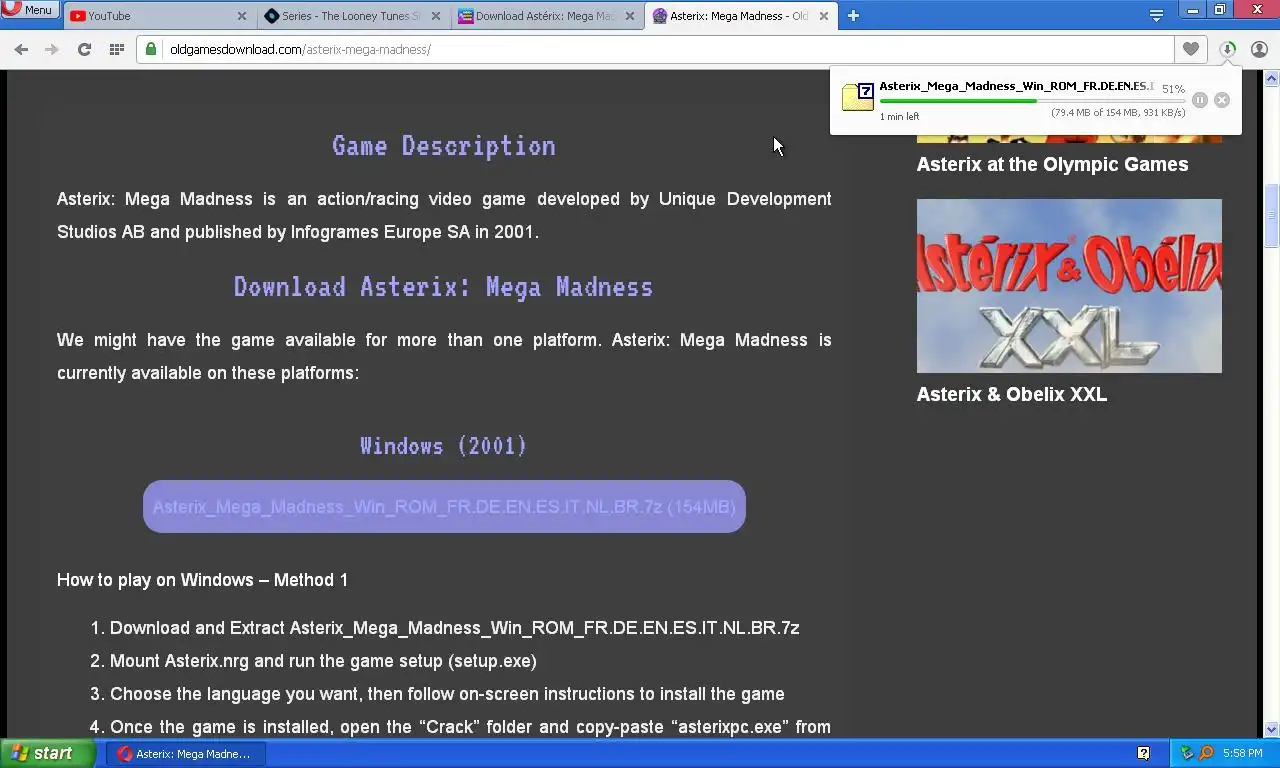Click the help balloon tray icon
The width and height of the screenshot is (1280, 768).
[x=1143, y=753]
